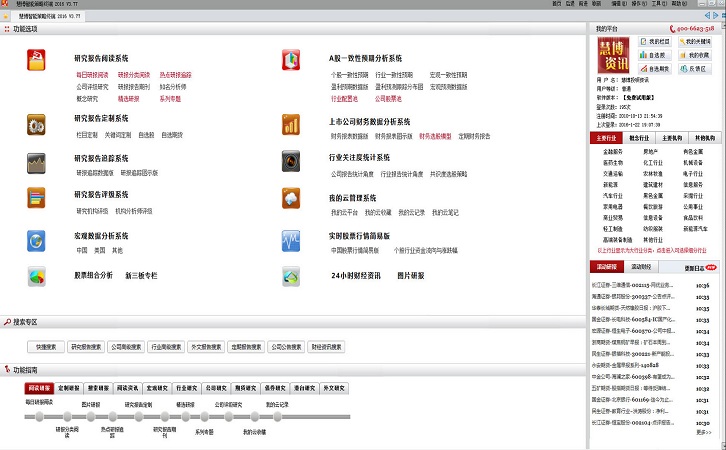The height and width of the screenshot is (450, 726).
Task: Click 定期报告搜索 button
Action: [x=246, y=347]
